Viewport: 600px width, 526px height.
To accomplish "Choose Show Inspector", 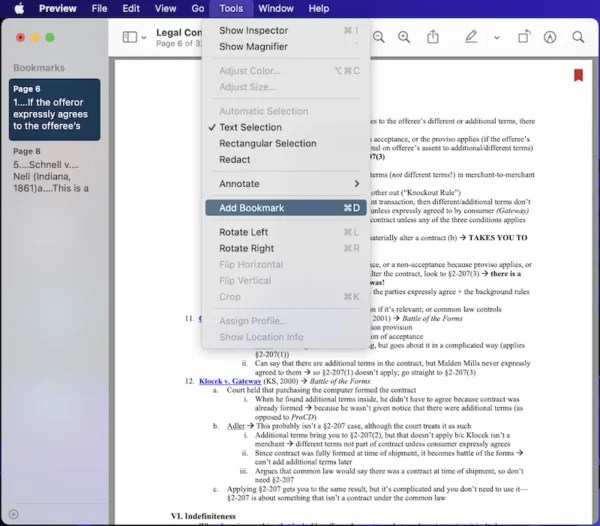I will [x=285, y=30].
